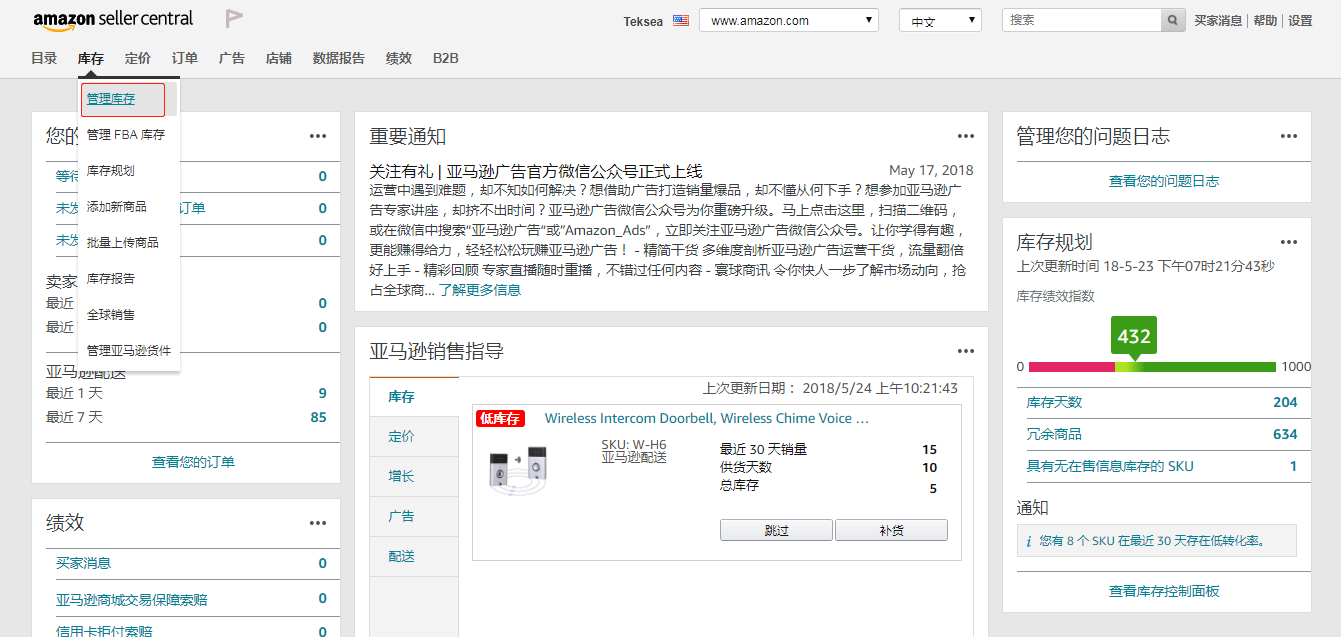Open the 买家消息 header link
The image size is (1341, 637).
click(1219, 20)
